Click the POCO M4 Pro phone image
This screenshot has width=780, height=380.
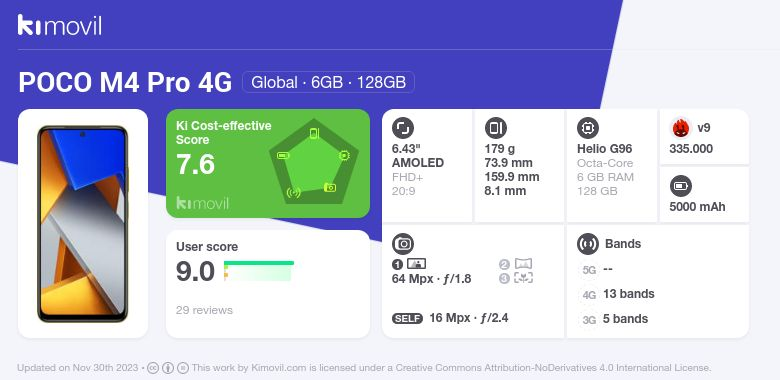coord(83,224)
